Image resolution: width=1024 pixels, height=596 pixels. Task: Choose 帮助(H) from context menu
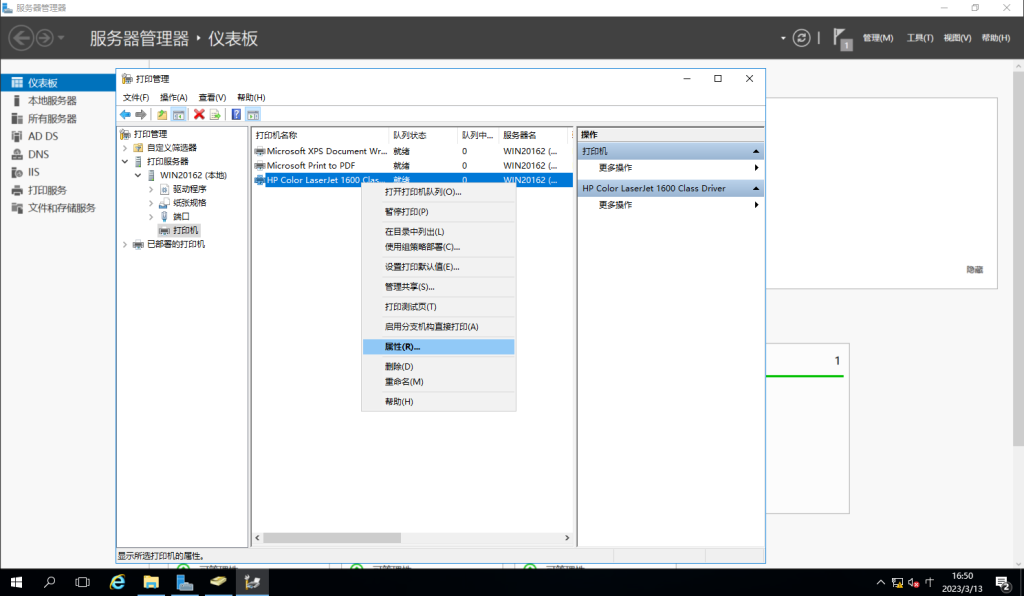click(x=439, y=401)
